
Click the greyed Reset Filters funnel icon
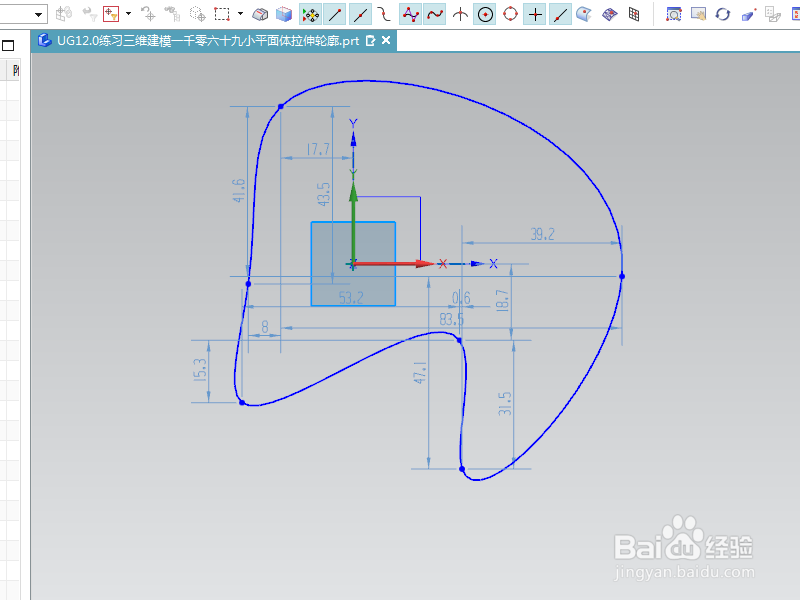(x=90, y=14)
